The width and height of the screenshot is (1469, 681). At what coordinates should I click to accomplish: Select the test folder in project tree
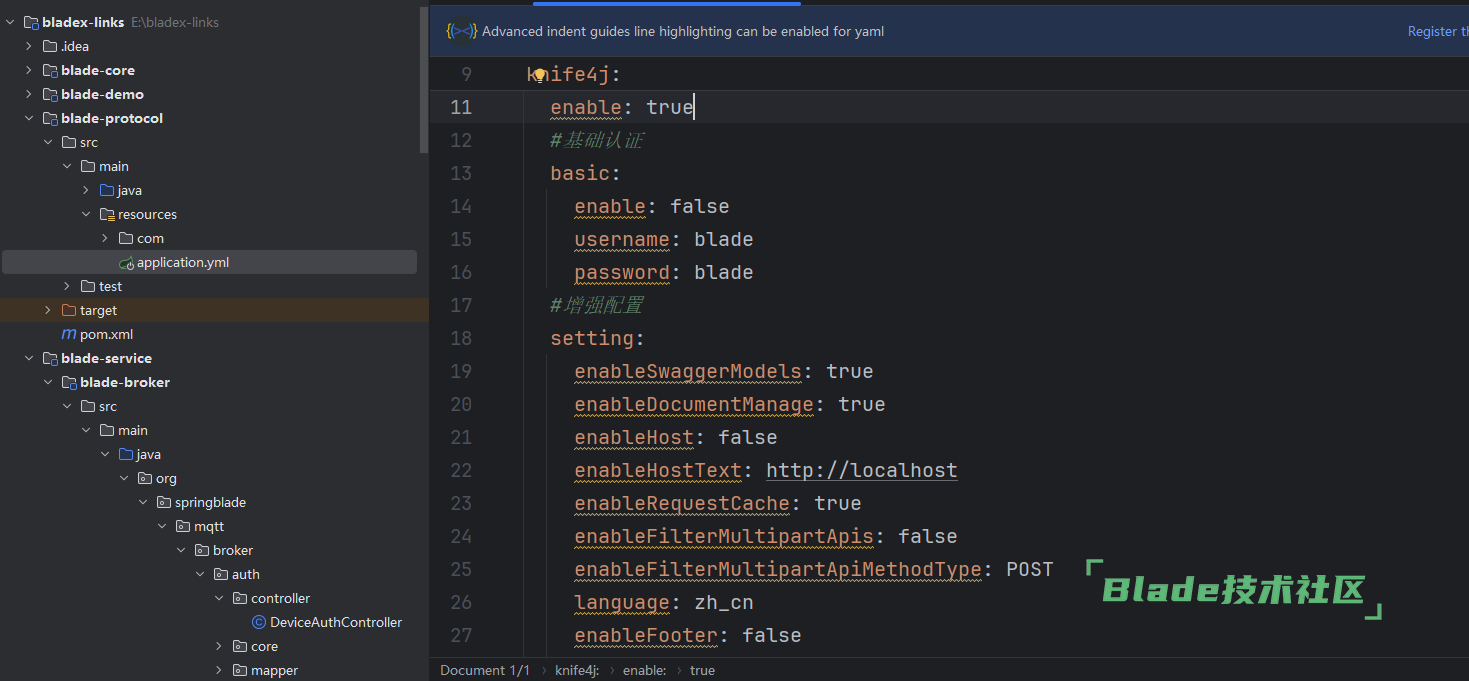click(110, 287)
